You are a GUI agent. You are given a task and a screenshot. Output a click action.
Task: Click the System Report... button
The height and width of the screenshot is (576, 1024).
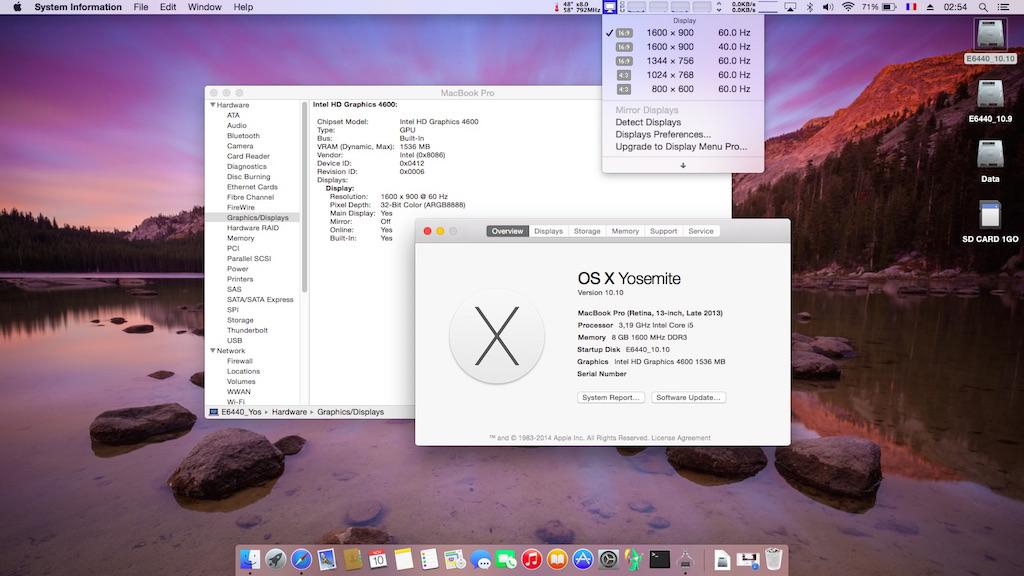coord(611,397)
